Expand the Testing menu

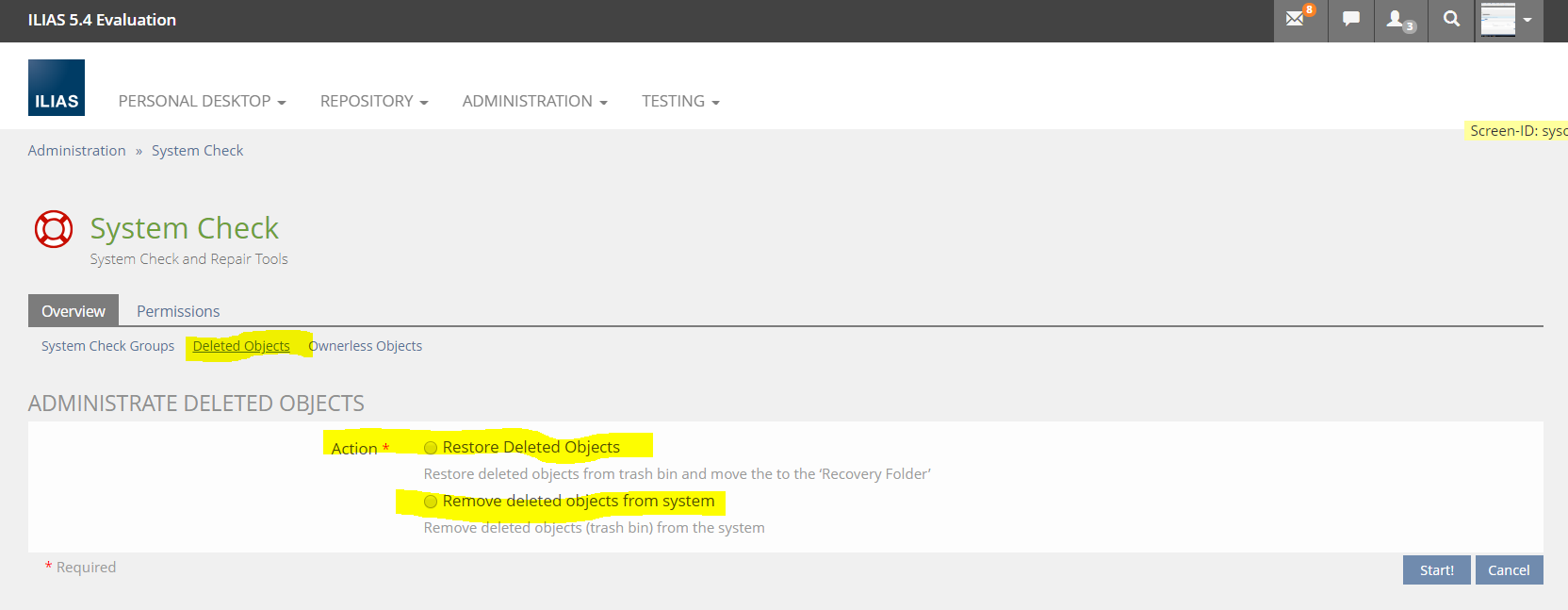(x=680, y=101)
